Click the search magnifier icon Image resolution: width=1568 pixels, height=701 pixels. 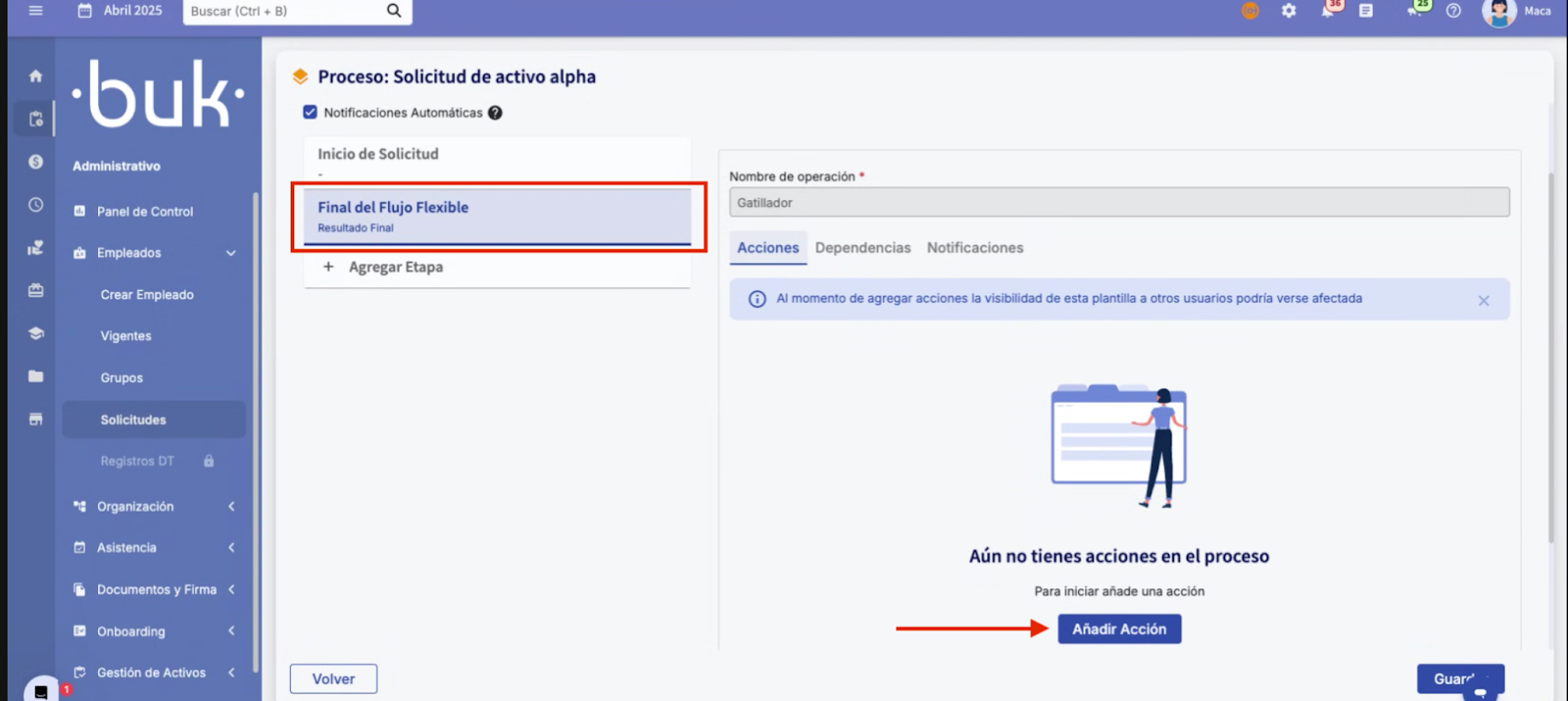394,11
